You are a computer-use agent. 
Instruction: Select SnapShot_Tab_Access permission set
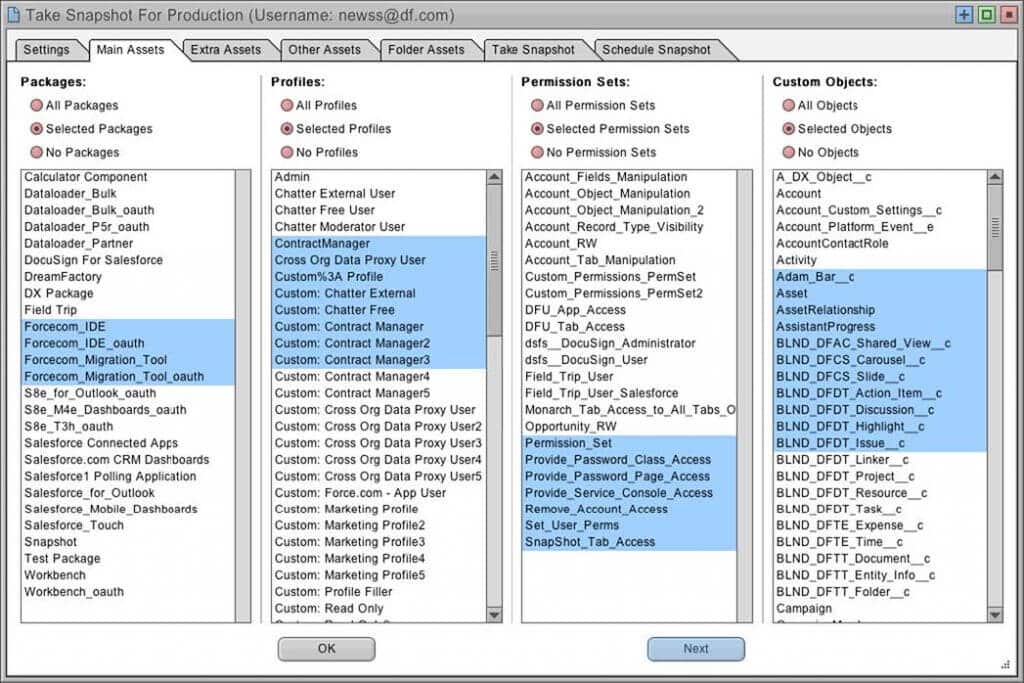pyautogui.click(x=629, y=541)
